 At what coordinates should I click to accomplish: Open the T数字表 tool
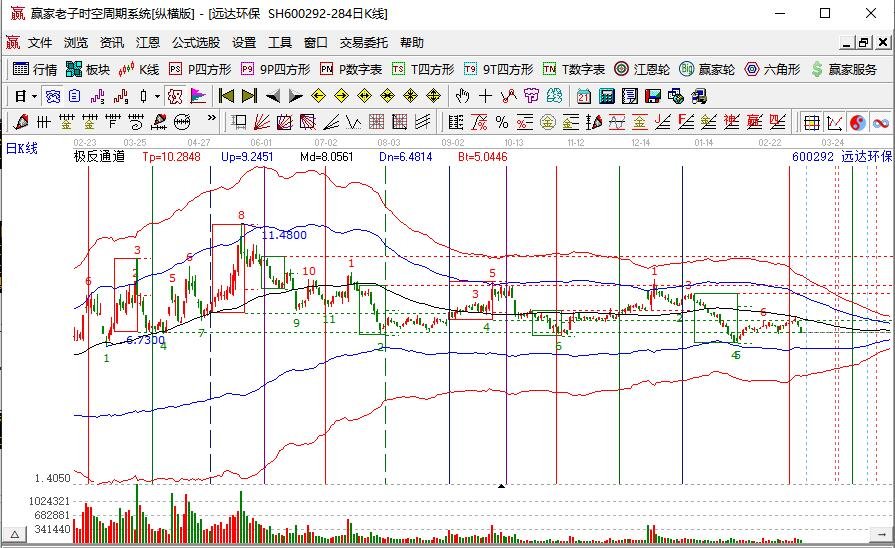[574, 70]
